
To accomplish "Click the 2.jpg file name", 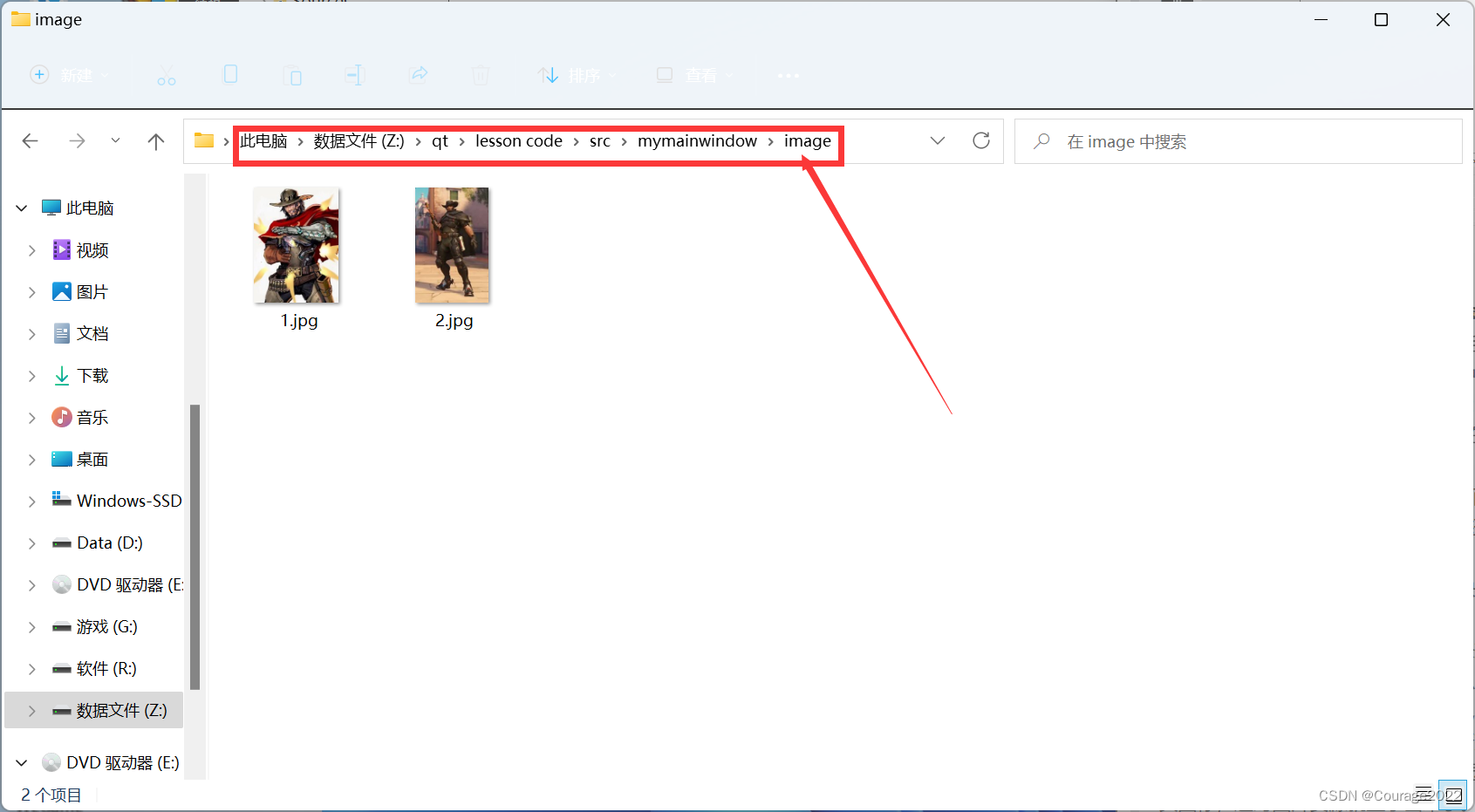I will (454, 321).
